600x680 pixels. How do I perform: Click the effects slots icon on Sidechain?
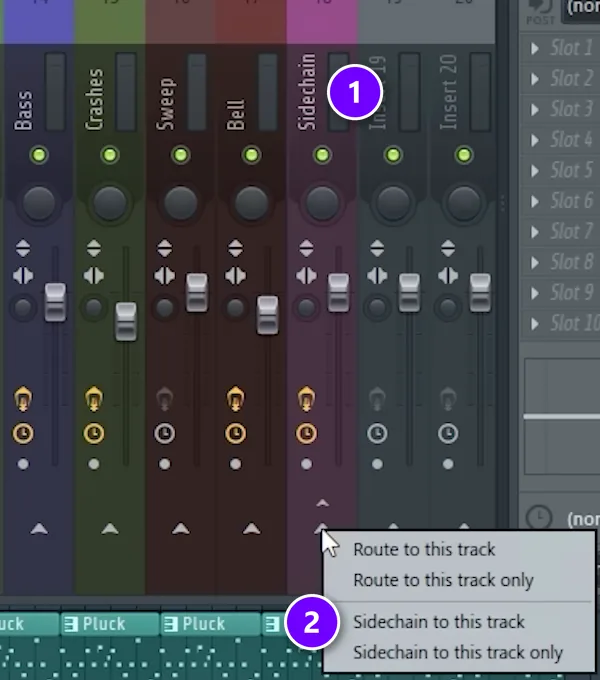click(x=306, y=399)
